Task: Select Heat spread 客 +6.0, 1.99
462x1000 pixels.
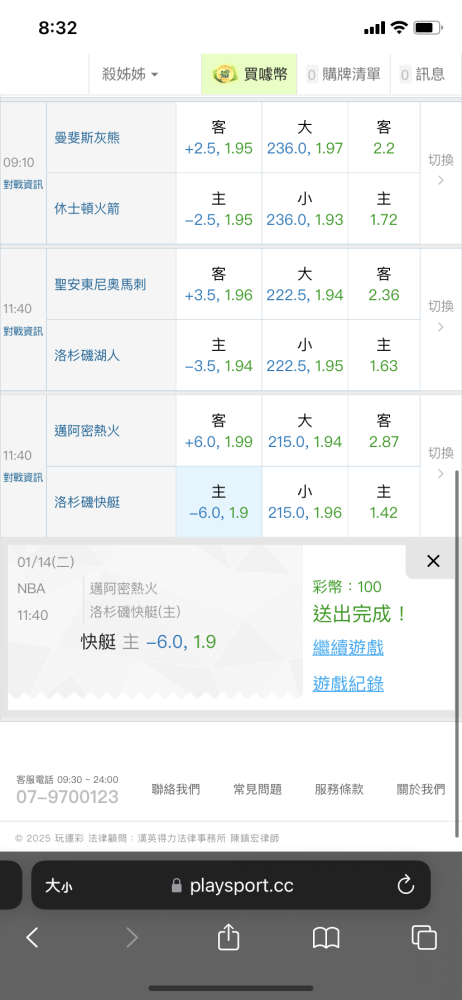Action: coord(219,431)
